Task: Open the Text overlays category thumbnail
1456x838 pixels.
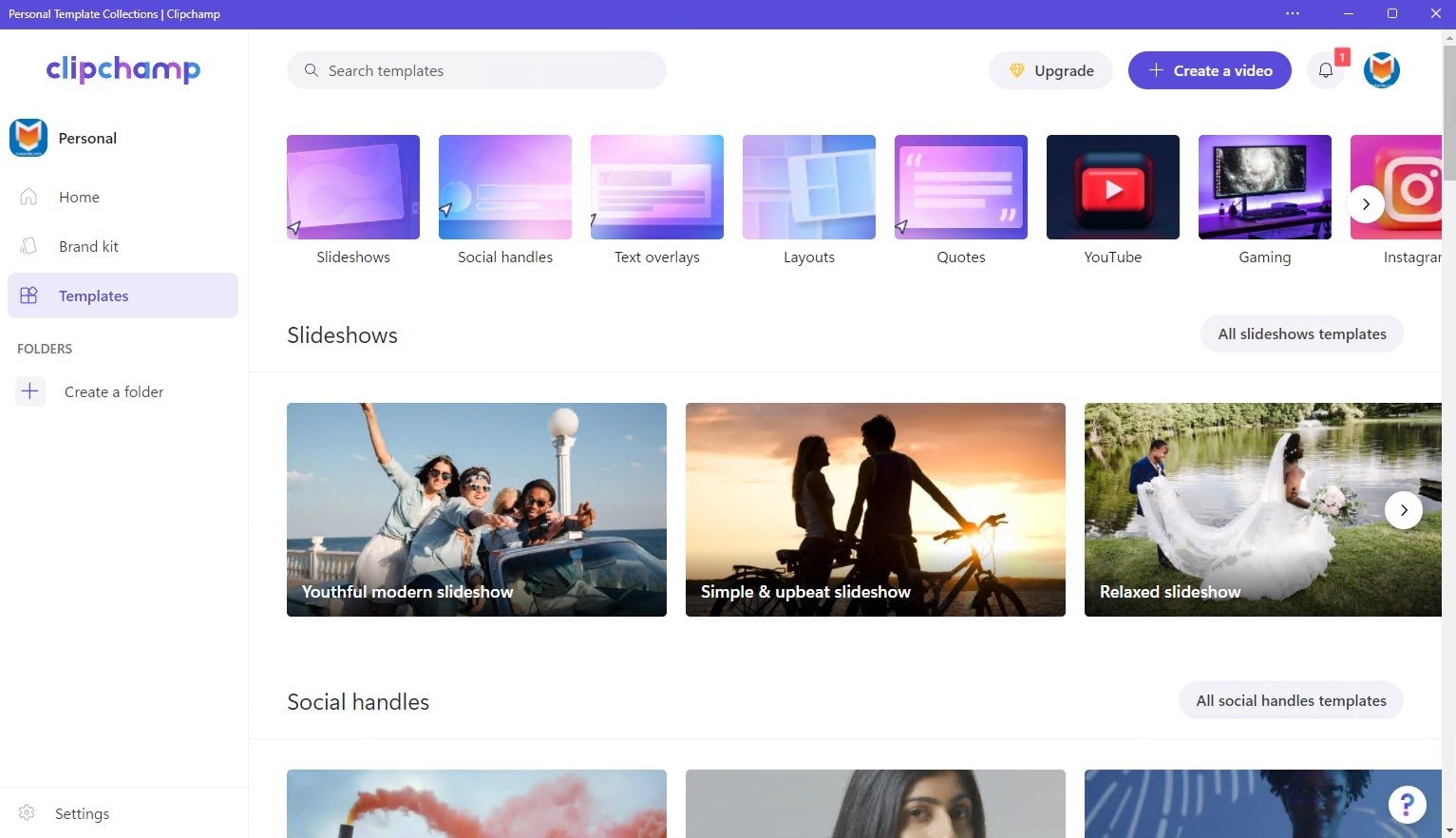Action: pos(657,187)
